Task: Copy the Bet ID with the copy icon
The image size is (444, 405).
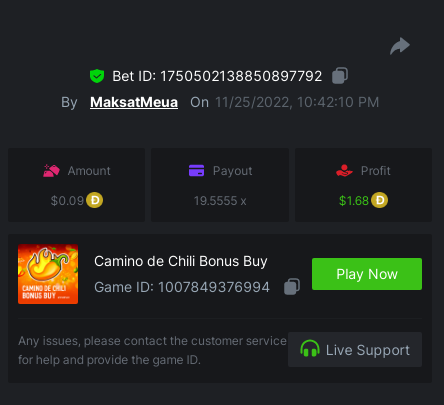Action: click(x=340, y=76)
